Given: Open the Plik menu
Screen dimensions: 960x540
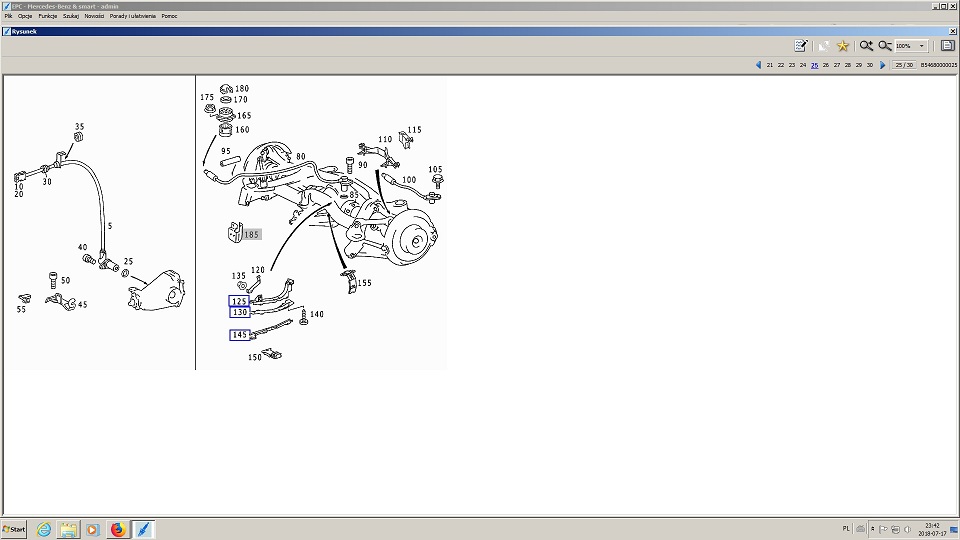Looking at the screenshot, I should pos(9,16).
